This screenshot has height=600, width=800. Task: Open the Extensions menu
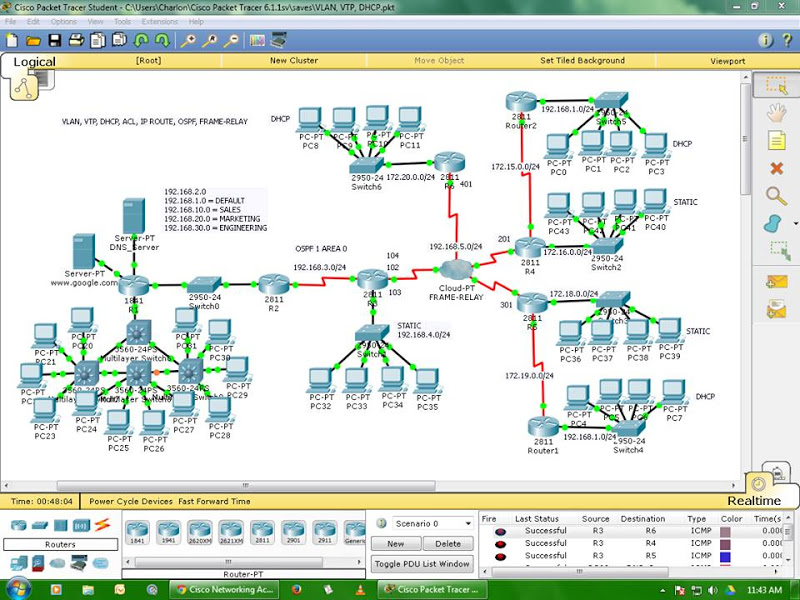[x=160, y=21]
